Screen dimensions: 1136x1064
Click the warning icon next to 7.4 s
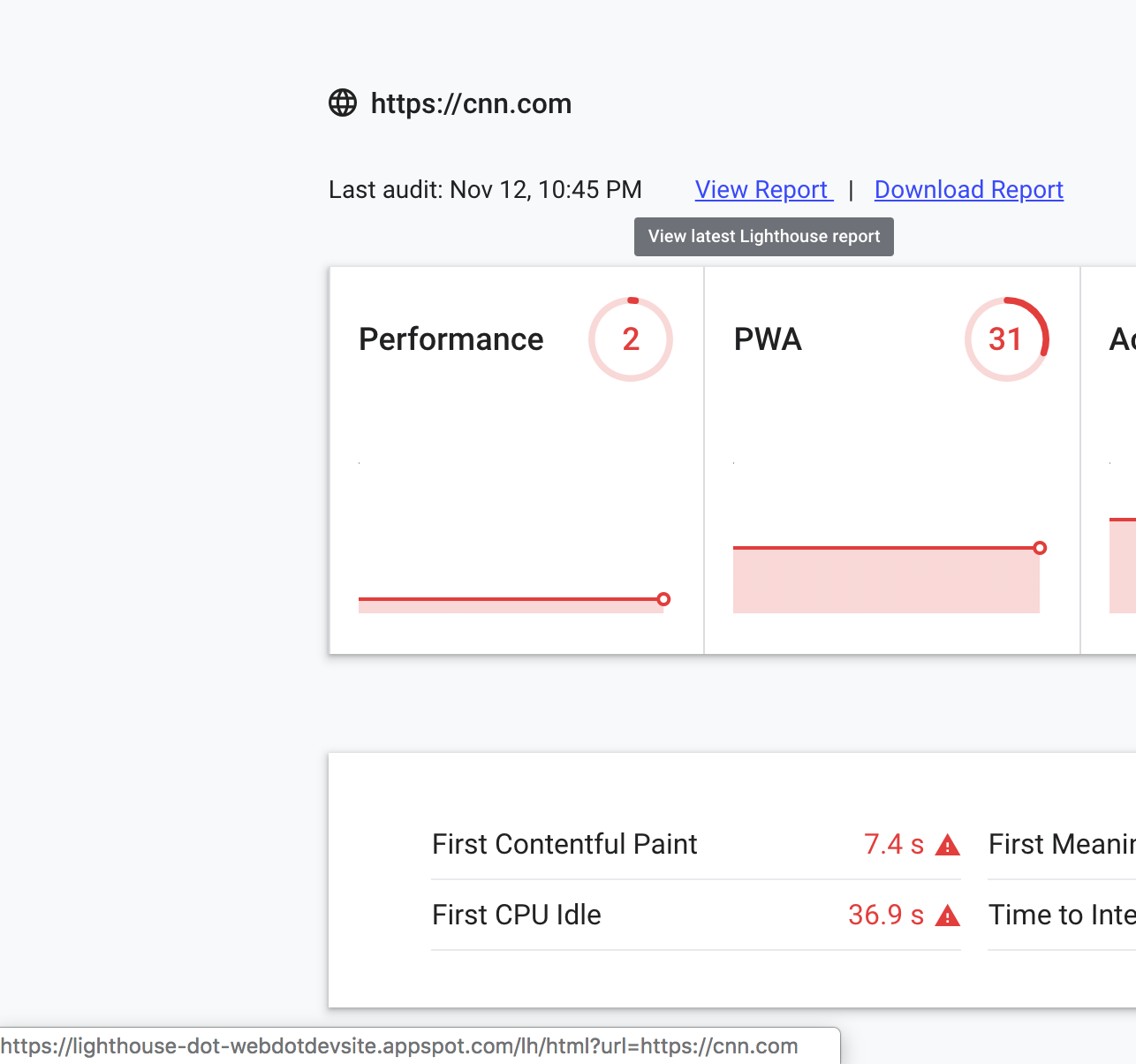[948, 846]
